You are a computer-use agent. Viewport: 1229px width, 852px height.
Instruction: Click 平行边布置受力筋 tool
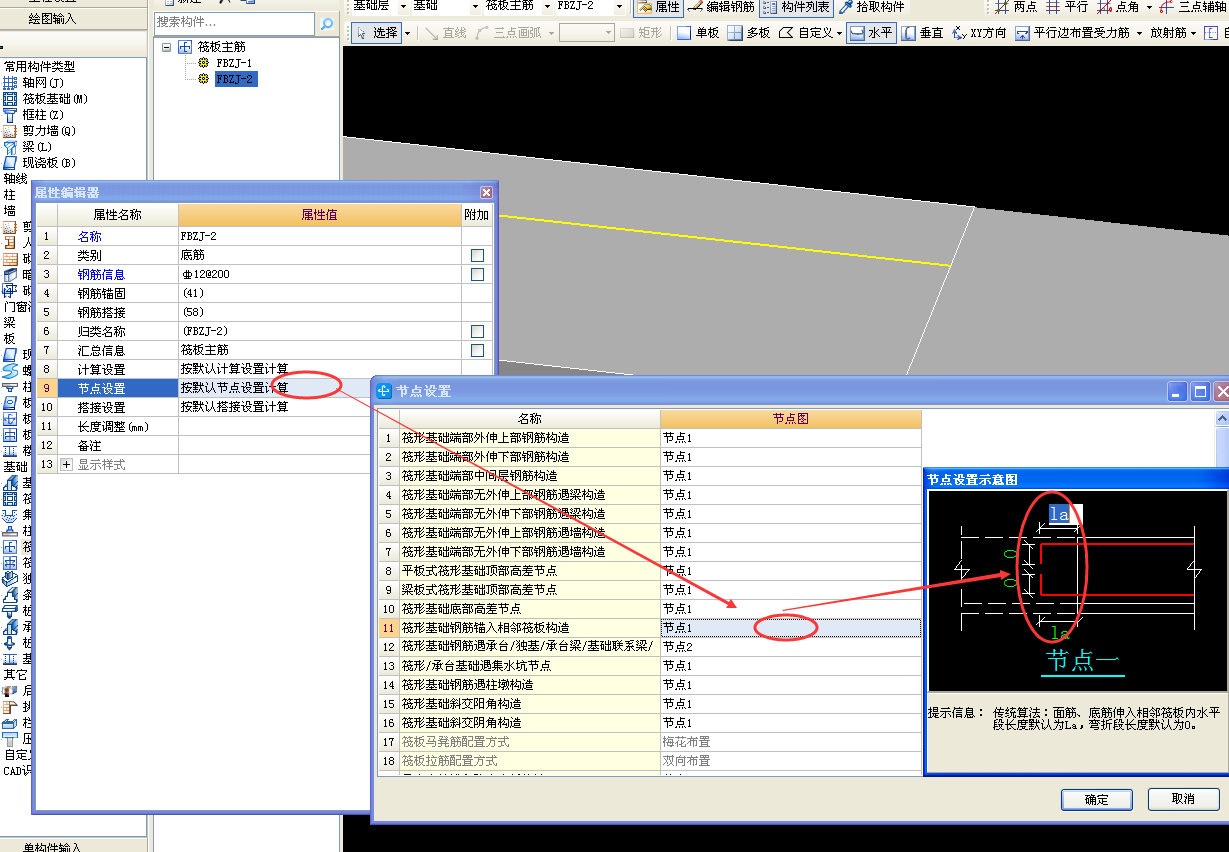(x=1073, y=32)
